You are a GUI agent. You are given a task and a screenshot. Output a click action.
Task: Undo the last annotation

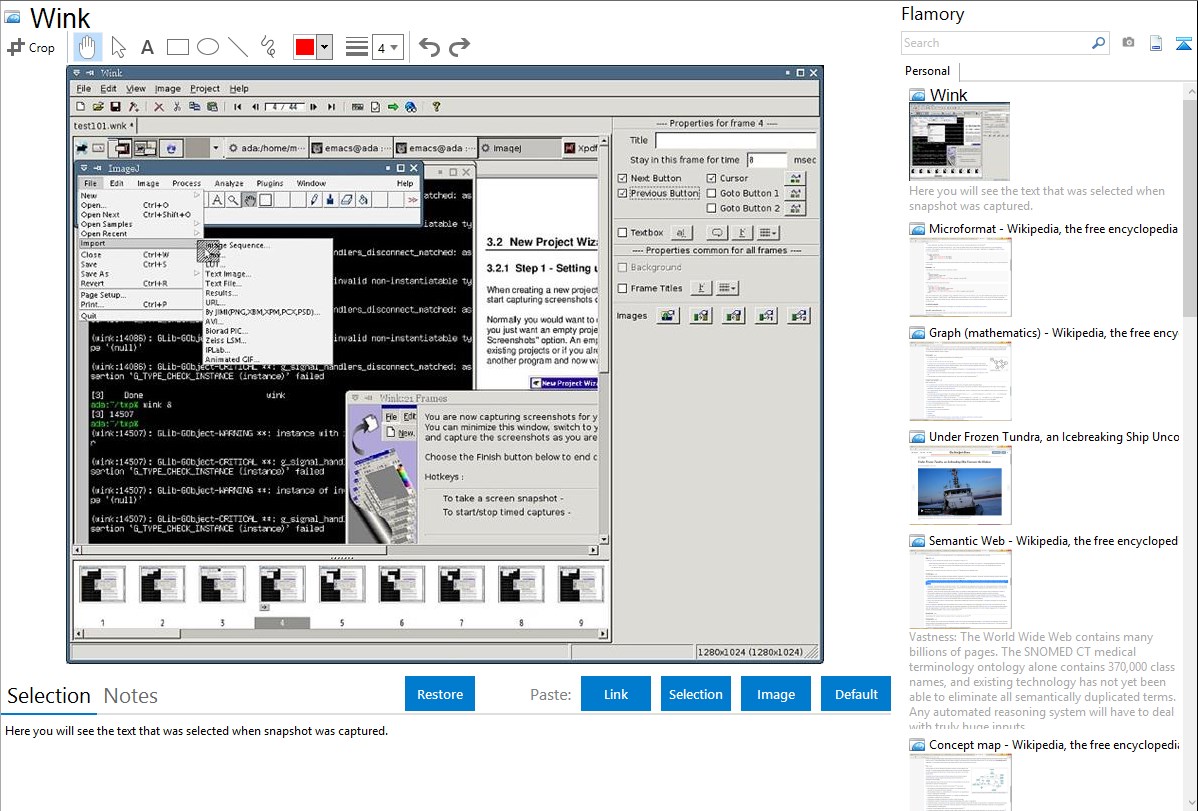pos(429,47)
